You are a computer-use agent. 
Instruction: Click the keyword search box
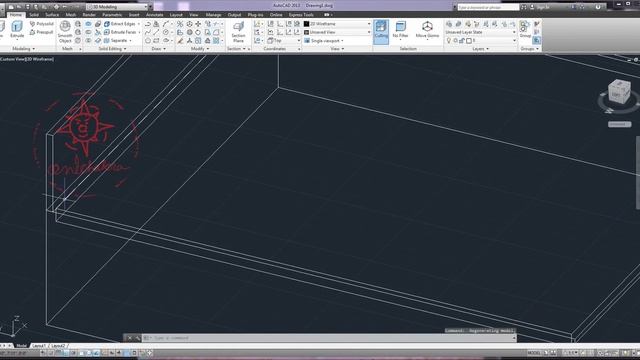(488, 7)
